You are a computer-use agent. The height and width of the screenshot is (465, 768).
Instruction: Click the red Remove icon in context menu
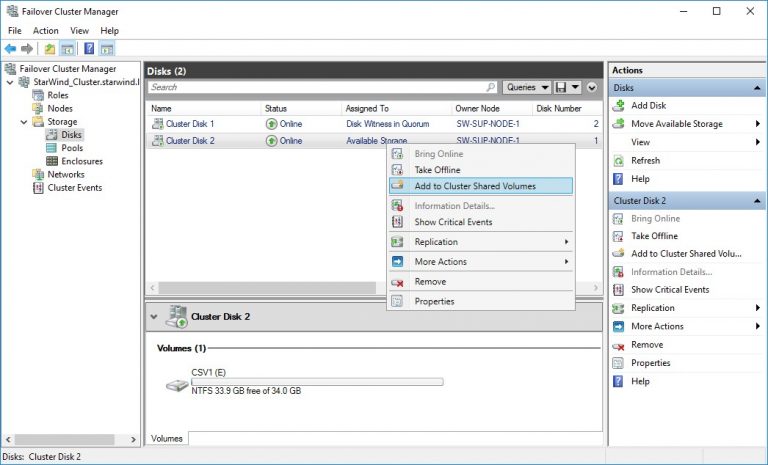point(397,282)
